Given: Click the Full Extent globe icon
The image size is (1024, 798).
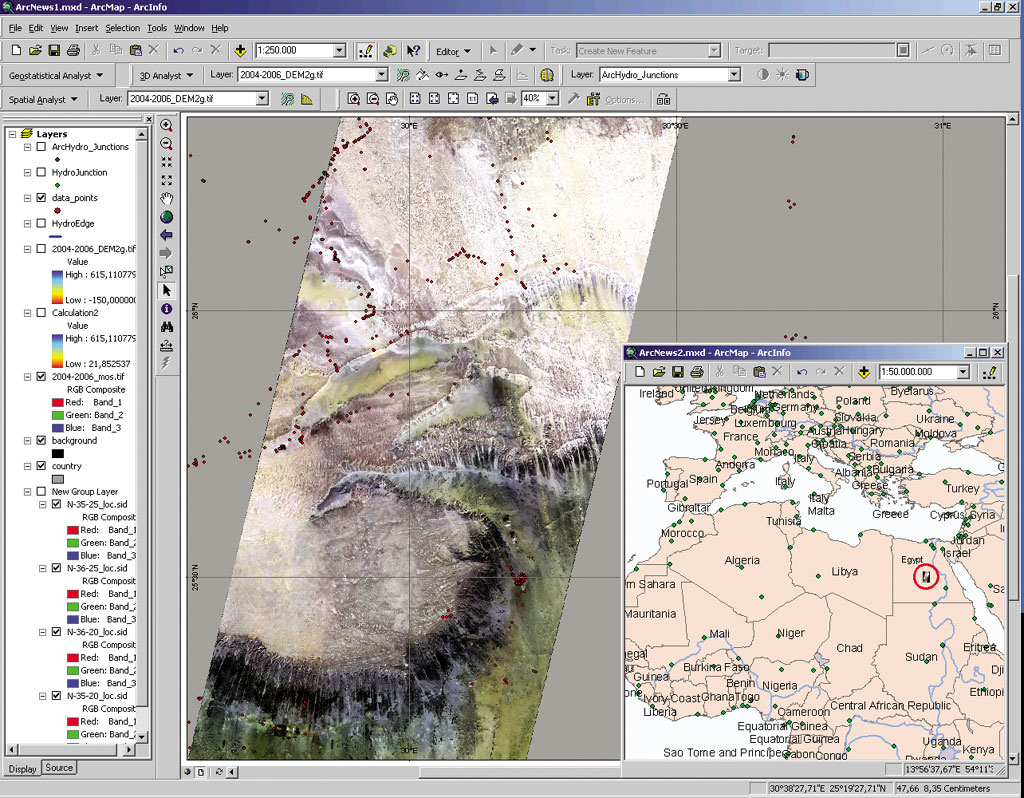Looking at the screenshot, I should (x=166, y=216).
